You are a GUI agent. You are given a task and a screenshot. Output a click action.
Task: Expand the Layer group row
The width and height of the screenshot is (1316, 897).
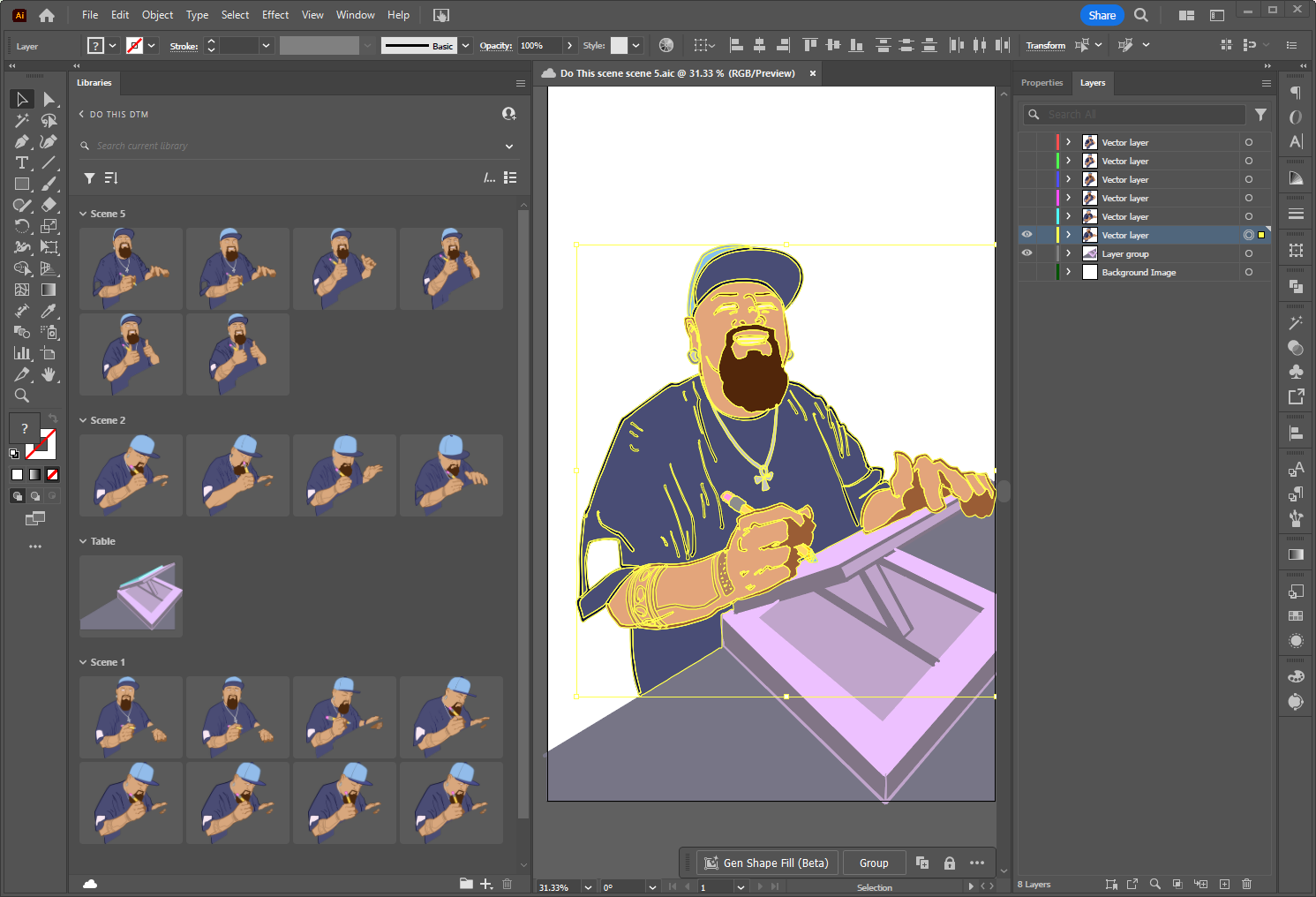pos(1068,253)
